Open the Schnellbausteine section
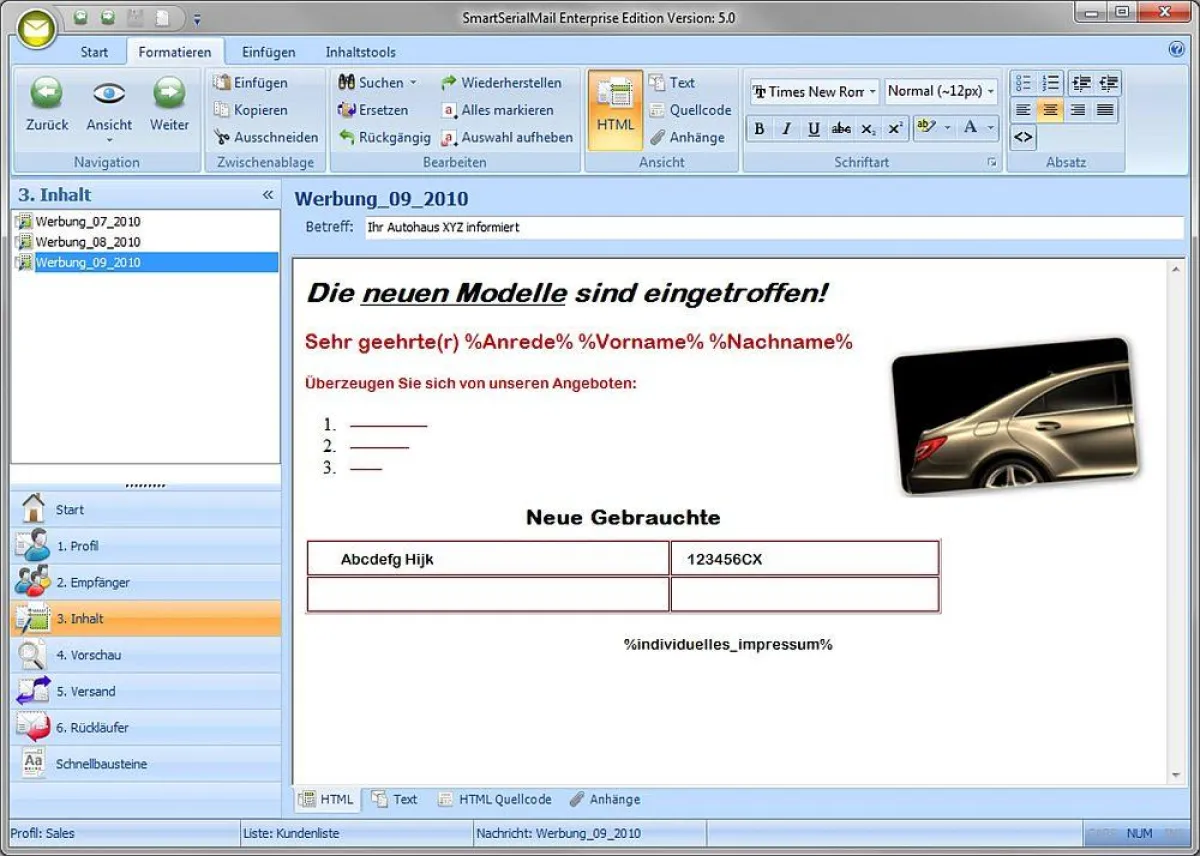This screenshot has width=1200, height=856. click(99, 763)
